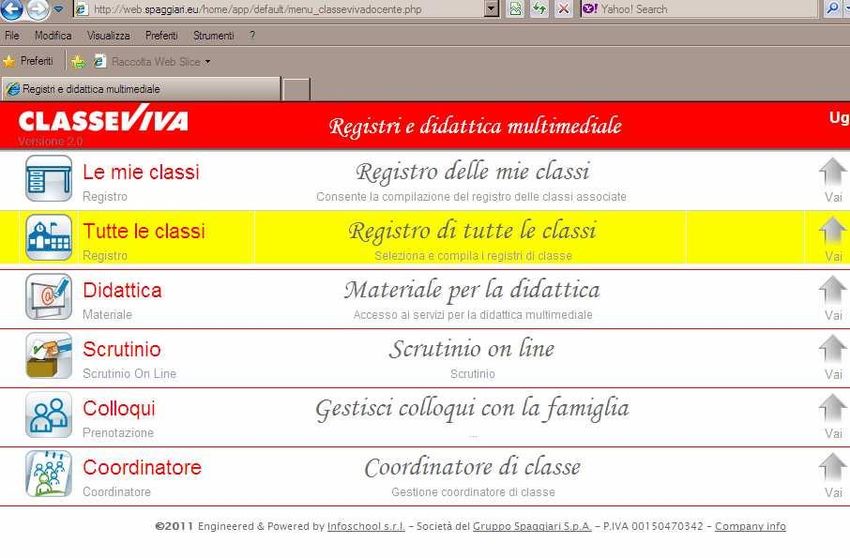Open the Strumenti menu
The image size is (850, 558).
pyautogui.click(x=212, y=35)
